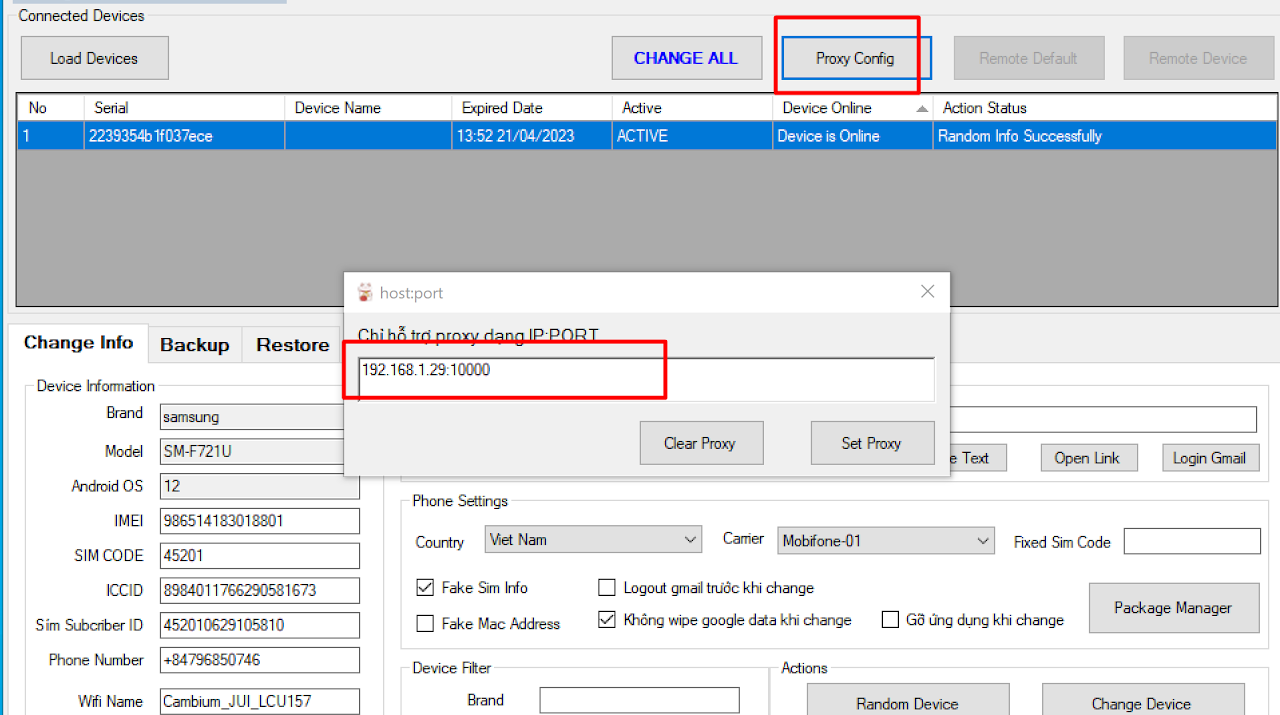This screenshot has height=715, width=1280.
Task: Open the Package Manager
Action: (1173, 608)
